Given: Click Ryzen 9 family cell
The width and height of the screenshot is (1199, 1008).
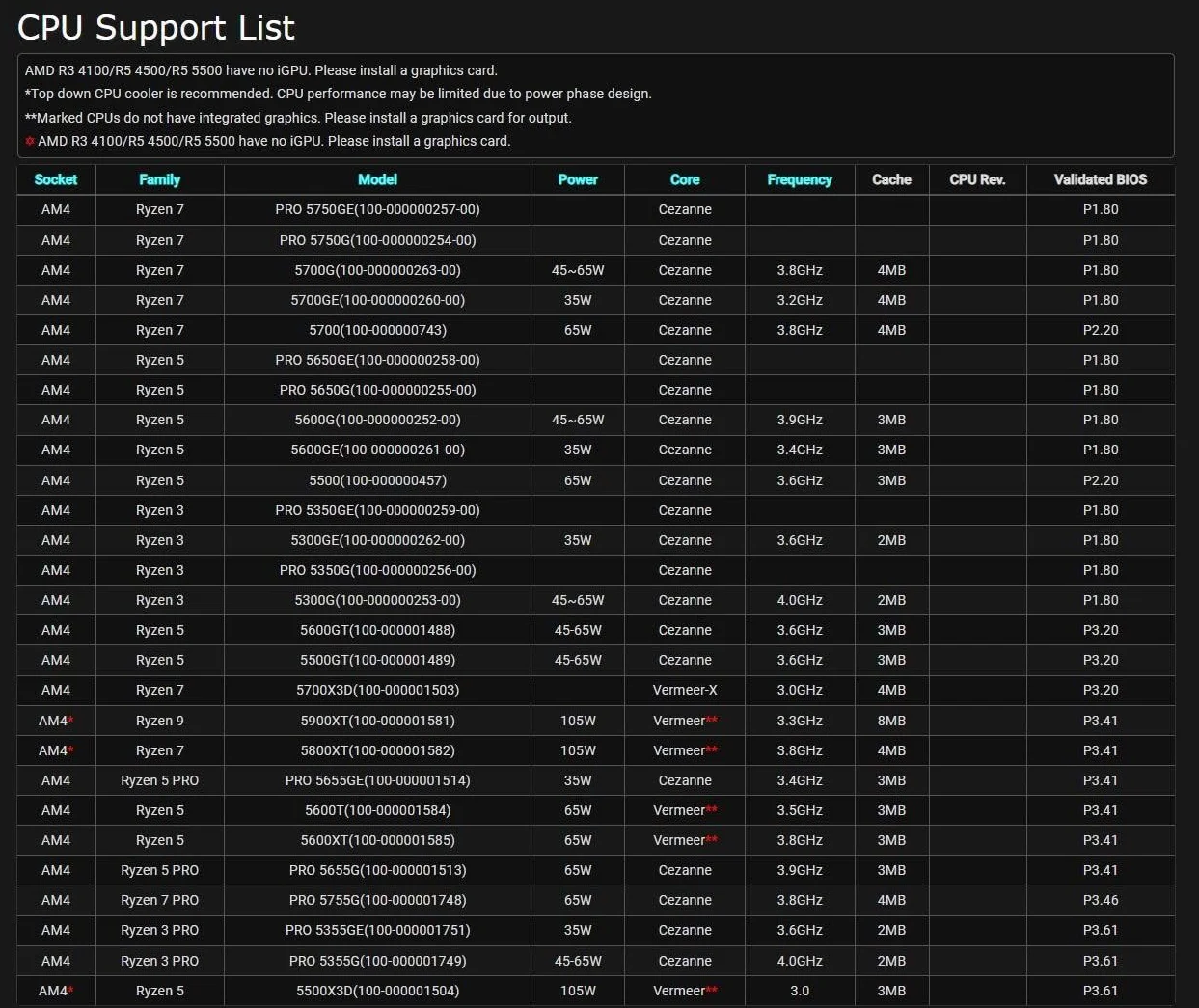Looking at the screenshot, I should pyautogui.click(x=159, y=721).
